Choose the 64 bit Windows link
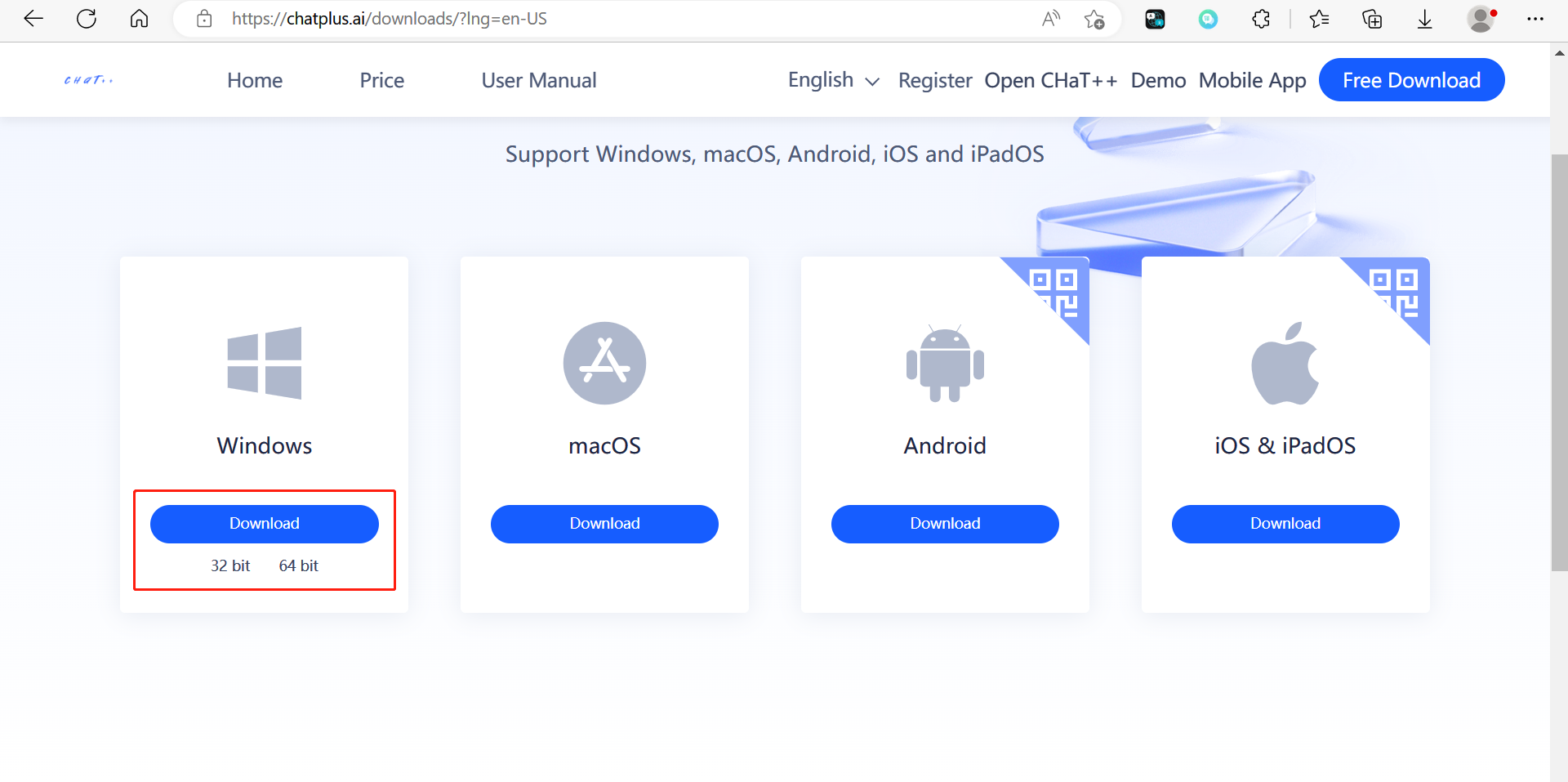This screenshot has height=782, width=1568. click(x=299, y=565)
